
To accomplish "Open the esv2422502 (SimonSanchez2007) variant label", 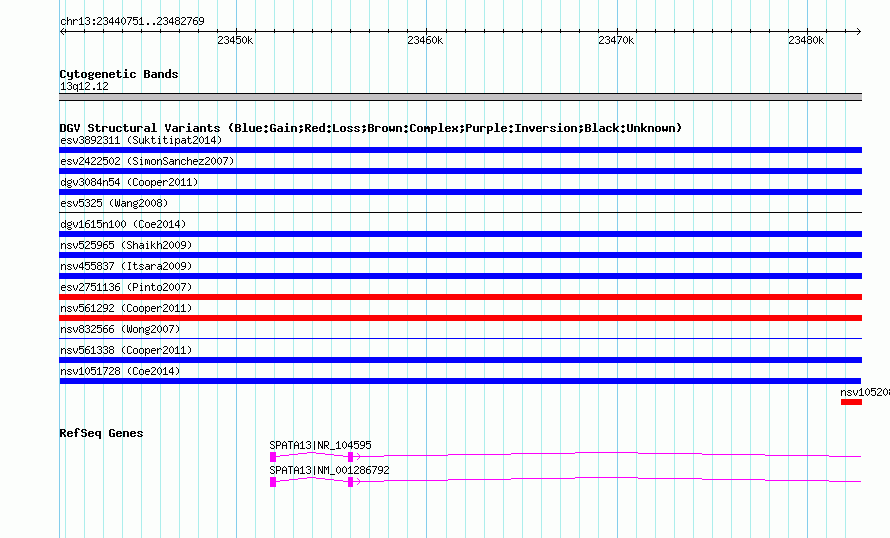I will tap(147, 161).
